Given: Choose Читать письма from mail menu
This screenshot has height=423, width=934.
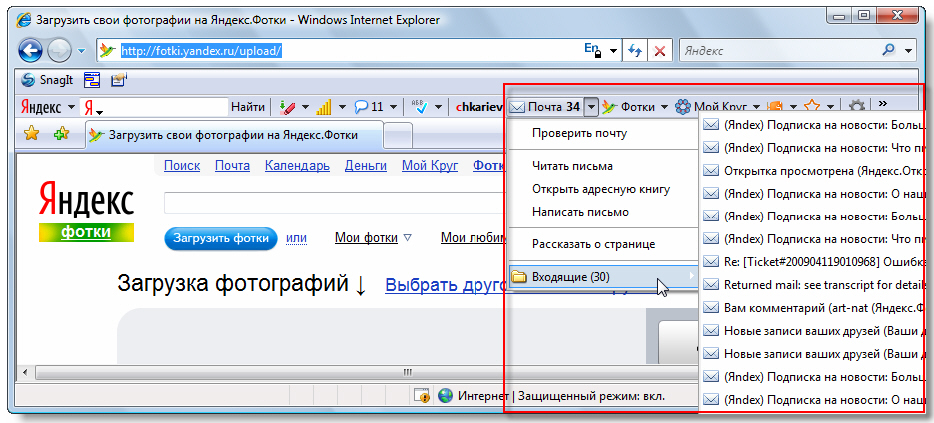Looking at the screenshot, I should 572,166.
